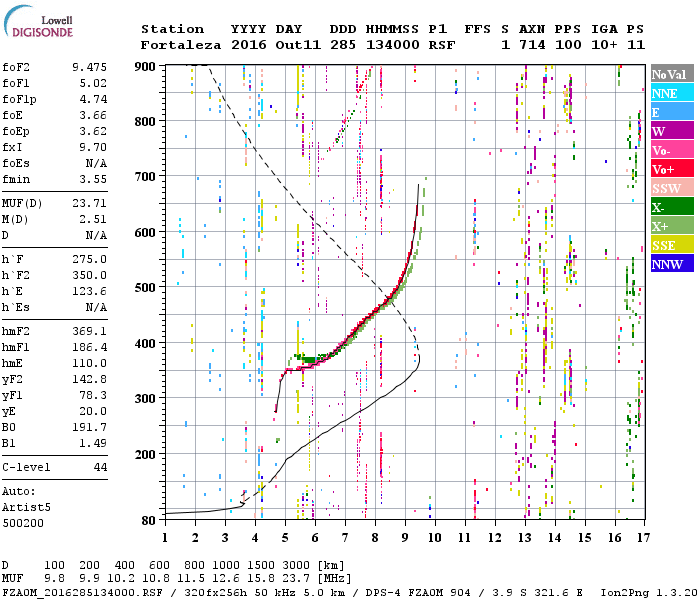The width and height of the screenshot is (700, 600).
Task: Click the 500 km y-axis label
Action: pyautogui.click(x=145, y=287)
